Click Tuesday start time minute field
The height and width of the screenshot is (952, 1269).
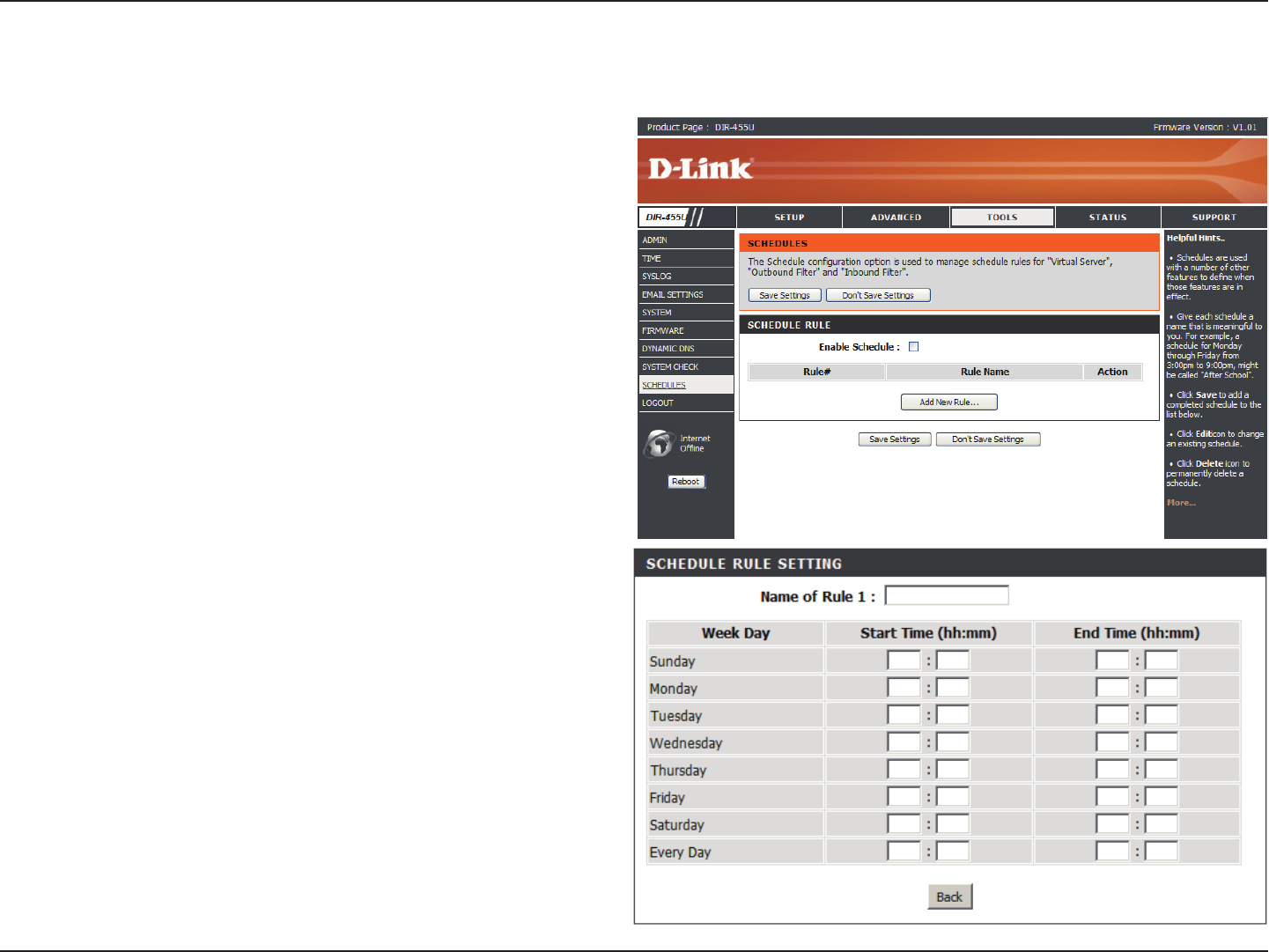pos(953,715)
